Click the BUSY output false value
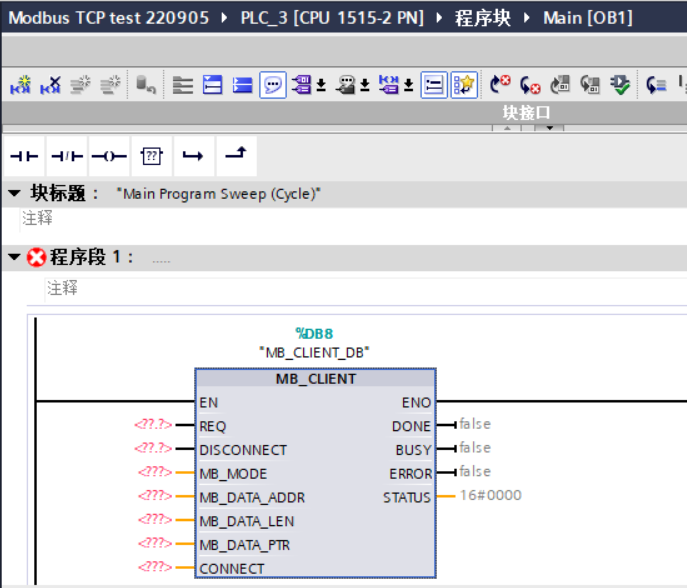This screenshot has width=687, height=588. tap(475, 448)
